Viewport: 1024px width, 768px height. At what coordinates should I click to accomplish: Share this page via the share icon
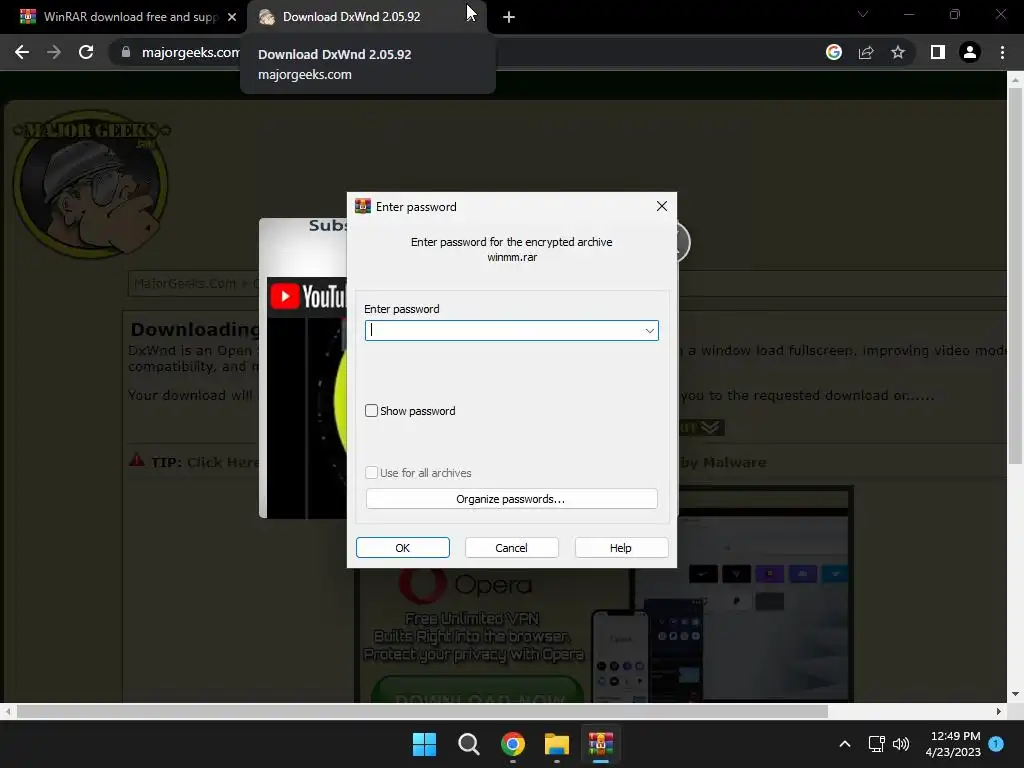(x=866, y=52)
